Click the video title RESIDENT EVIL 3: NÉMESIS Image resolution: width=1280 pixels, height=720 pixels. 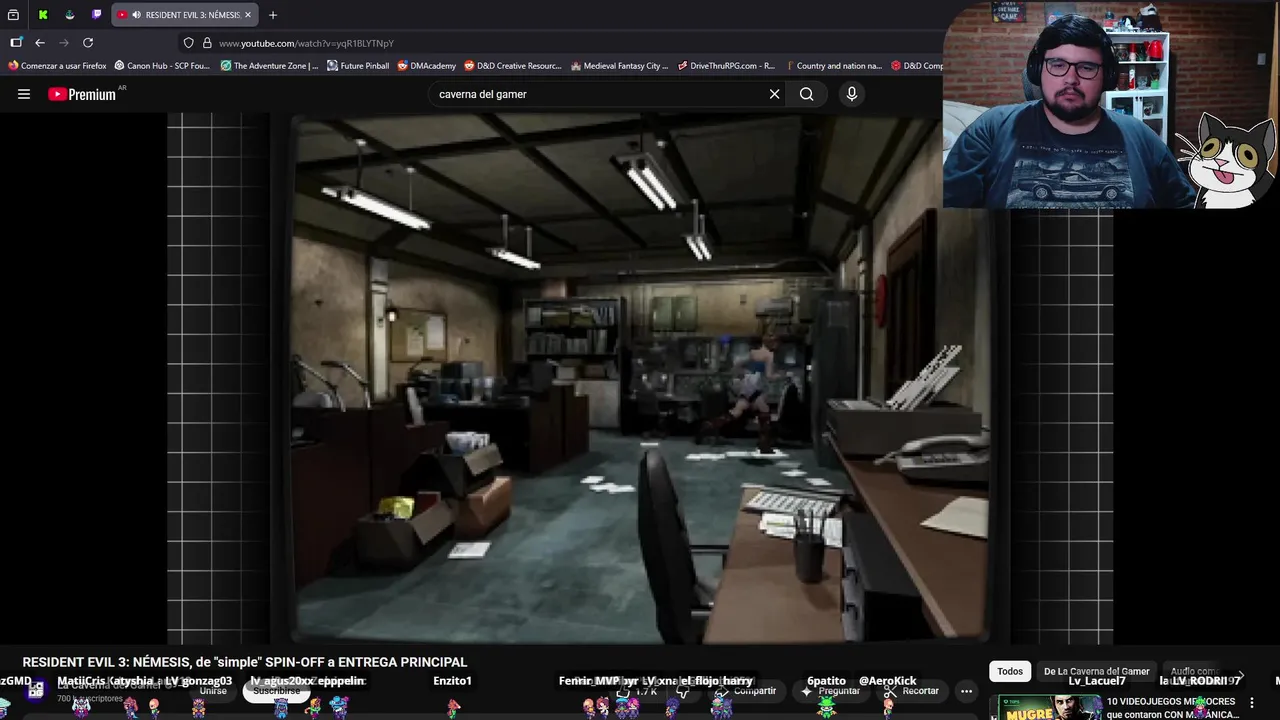pos(245,662)
